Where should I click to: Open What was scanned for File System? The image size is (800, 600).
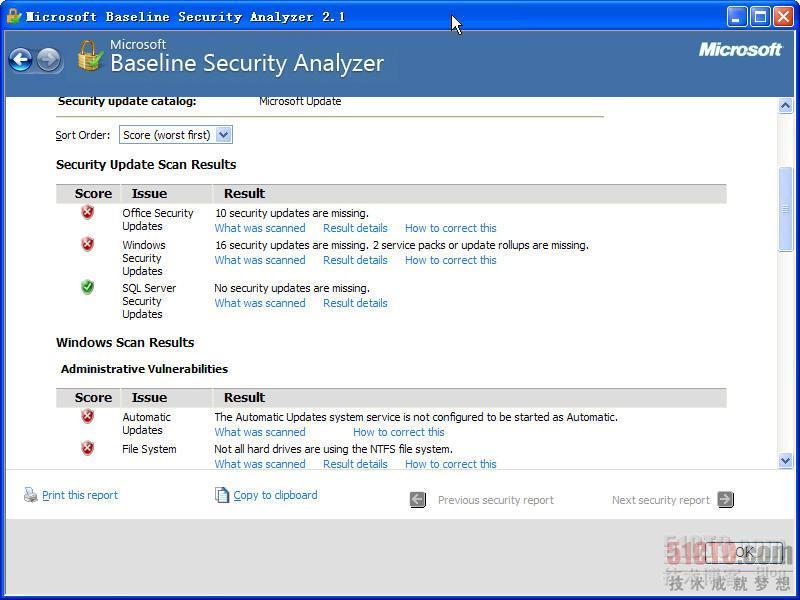coord(260,464)
